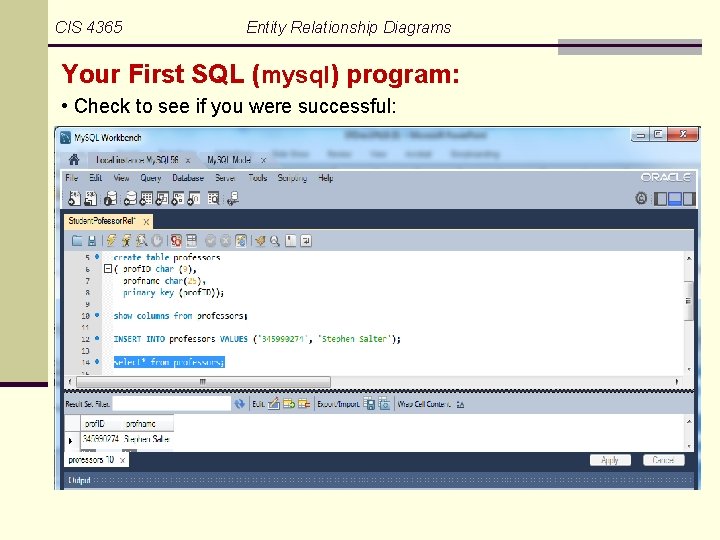Viewport: 720px width, 540px height.
Task: Import records from file icon
Action: (384, 404)
